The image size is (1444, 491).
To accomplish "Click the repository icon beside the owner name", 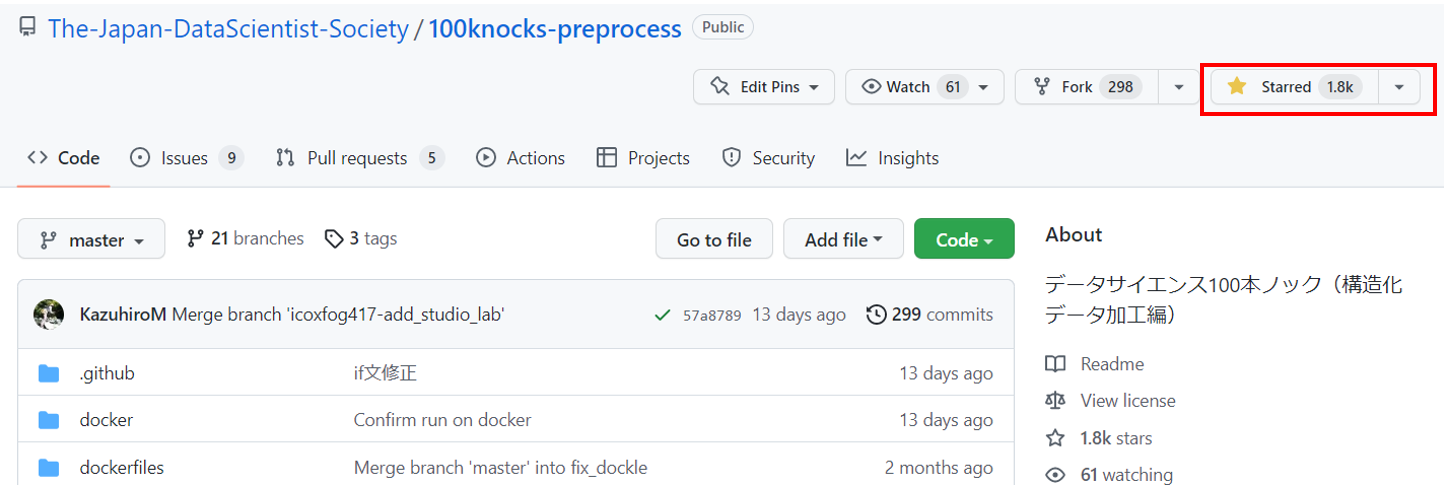I will click(27, 28).
